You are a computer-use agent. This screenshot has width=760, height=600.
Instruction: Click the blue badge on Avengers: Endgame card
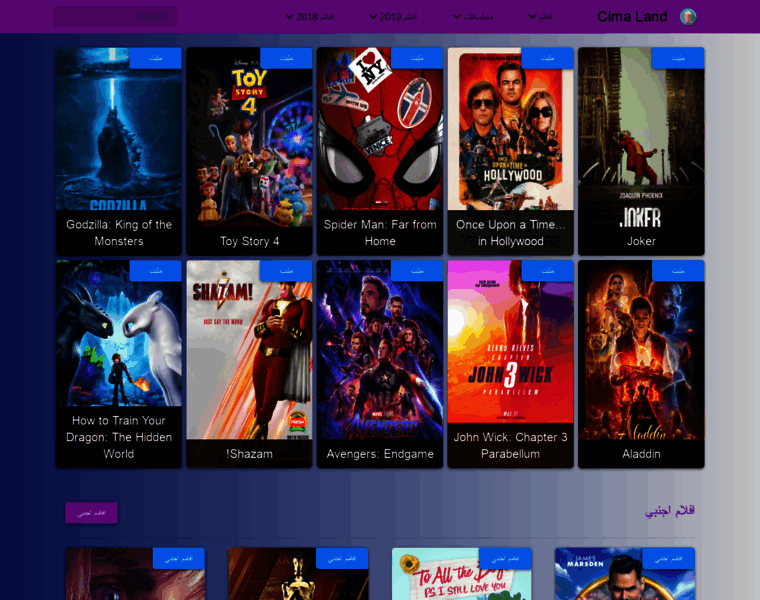(417, 271)
